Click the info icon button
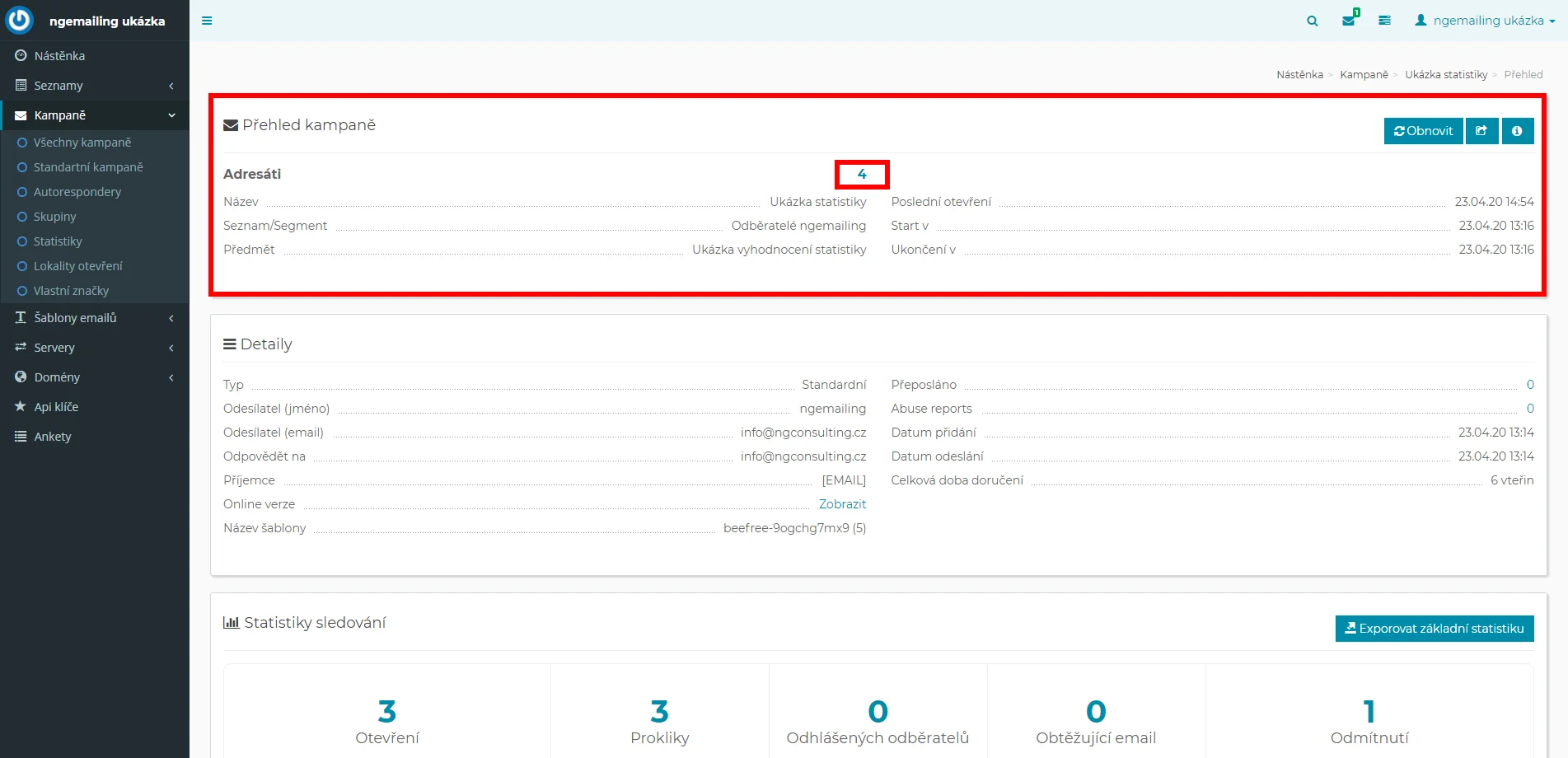The image size is (1568, 758). [x=1517, y=131]
